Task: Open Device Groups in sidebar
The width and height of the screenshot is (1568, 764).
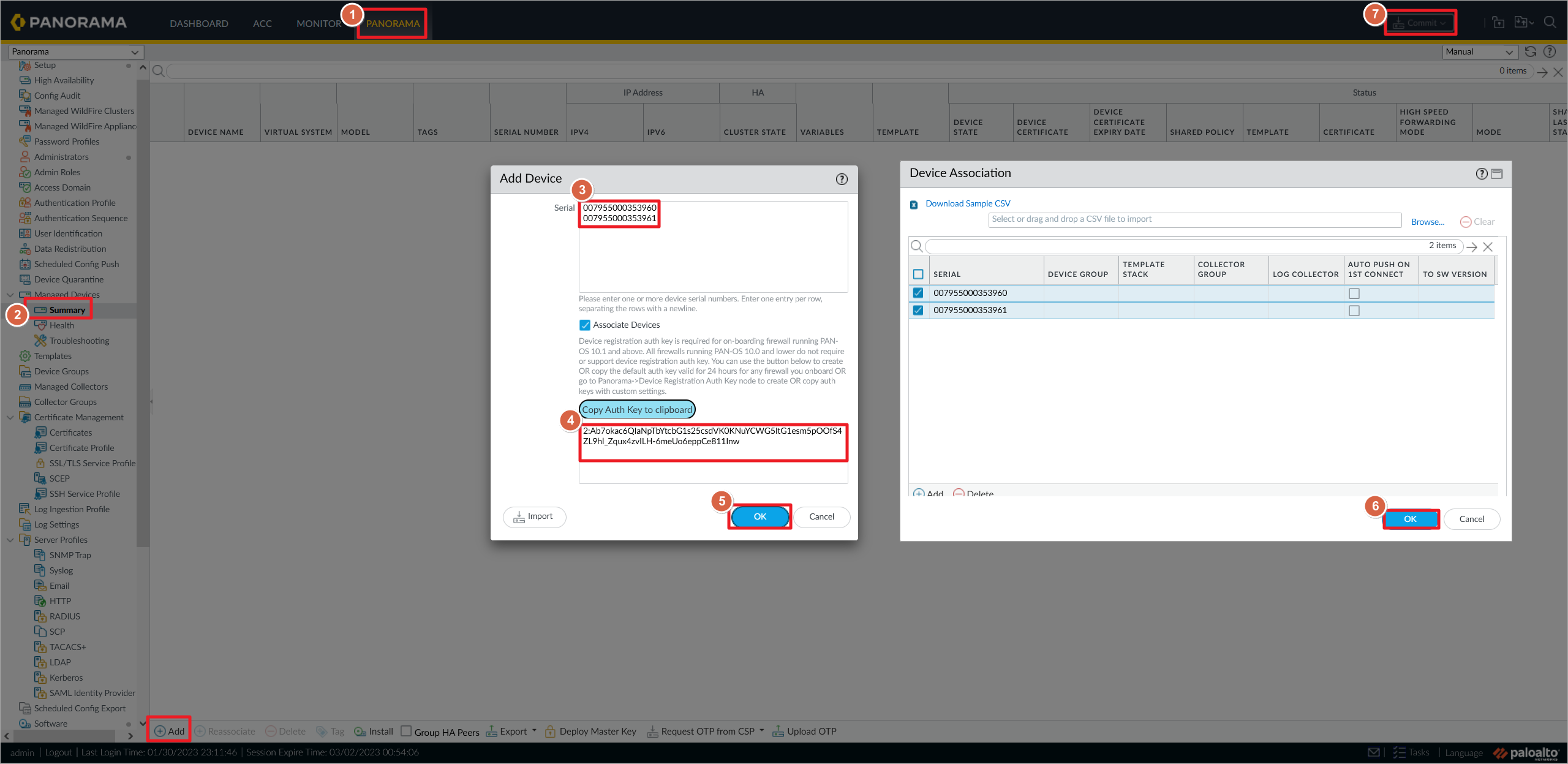Action: coord(61,371)
